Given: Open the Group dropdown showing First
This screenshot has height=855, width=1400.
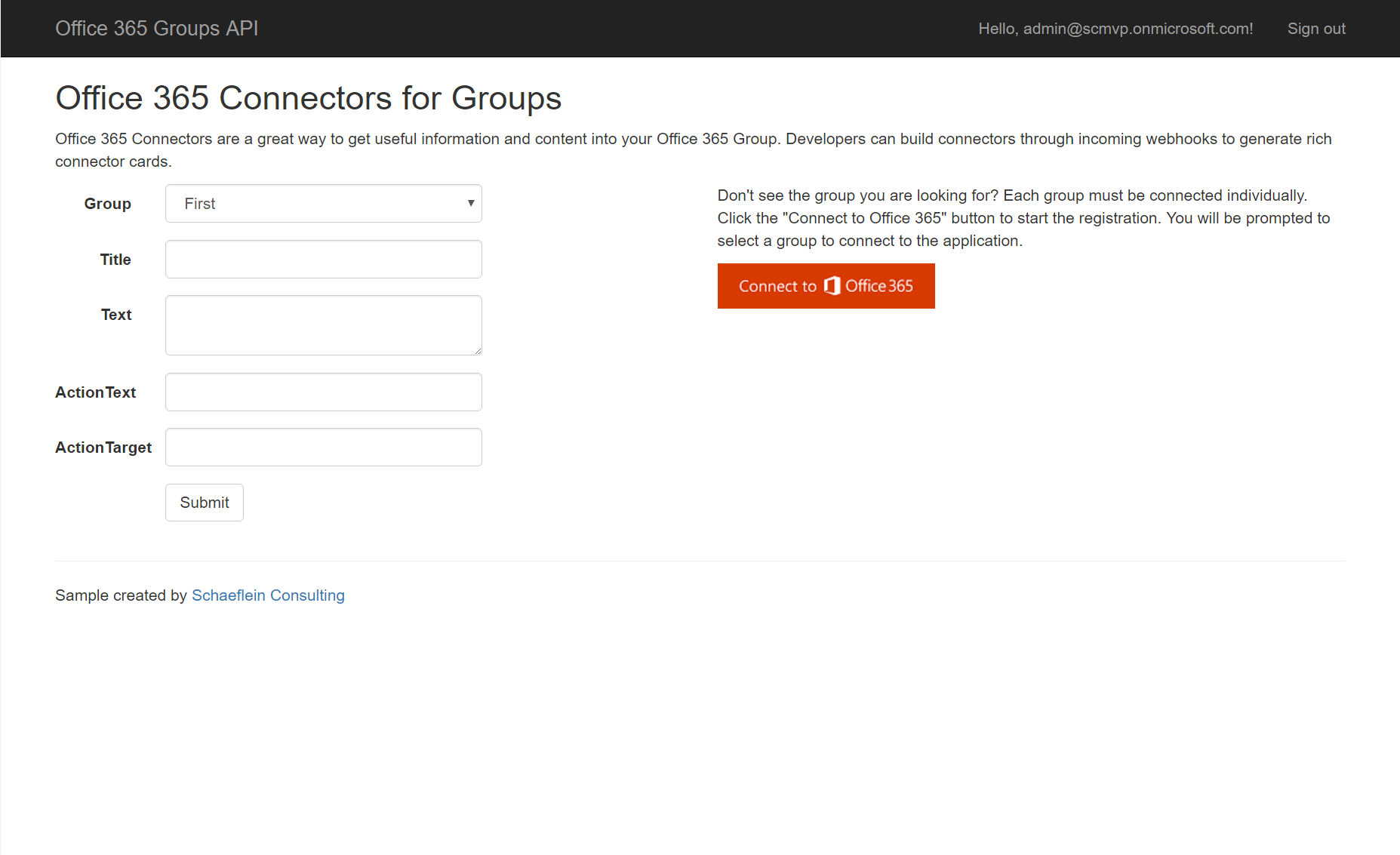Looking at the screenshot, I should point(323,204).
